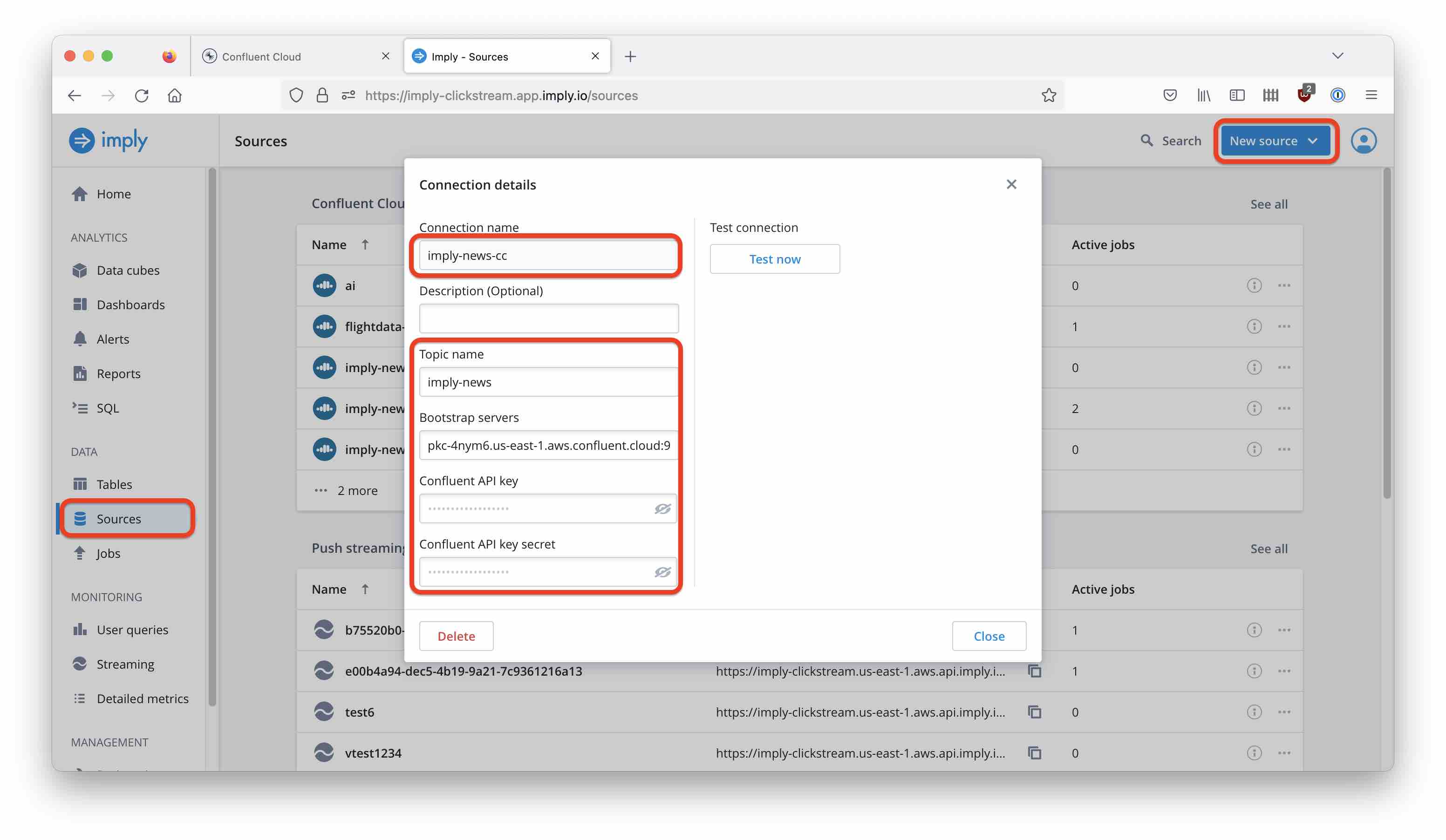The height and width of the screenshot is (840, 1446).
Task: Open the New source dropdown
Action: tap(1275, 141)
